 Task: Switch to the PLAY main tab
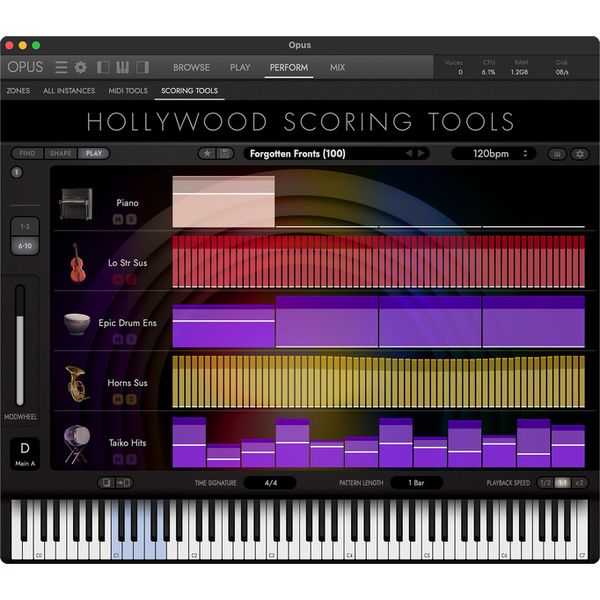[x=240, y=68]
